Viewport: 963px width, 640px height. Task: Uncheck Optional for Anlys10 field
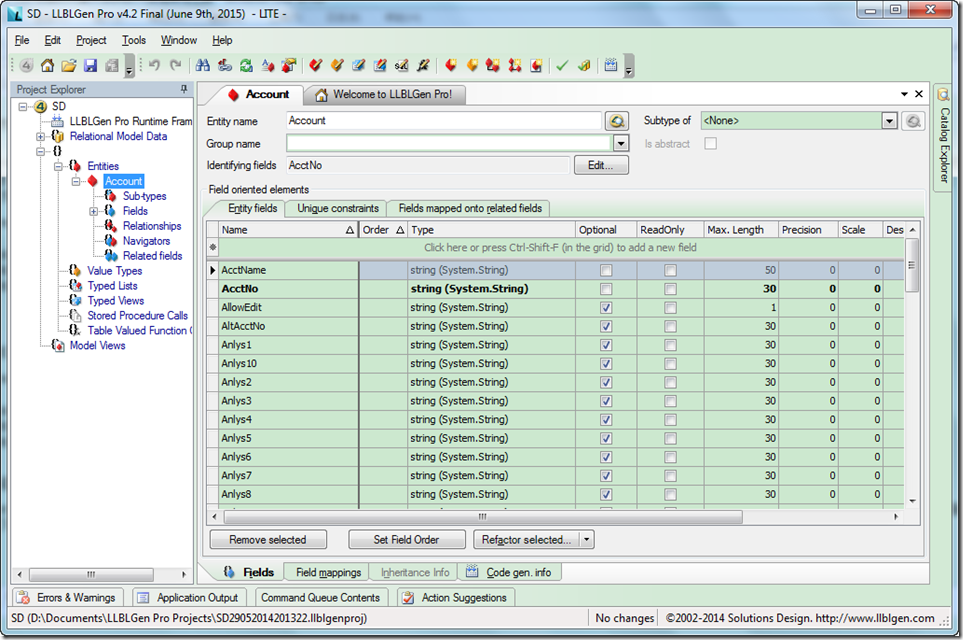[606, 364]
